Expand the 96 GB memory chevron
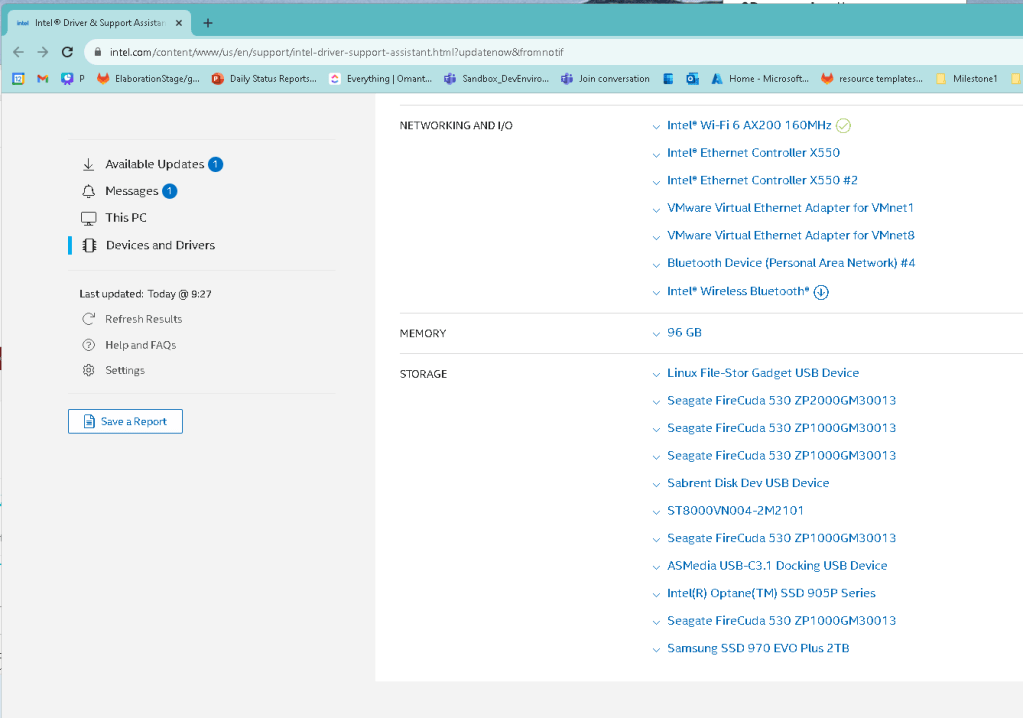Screen dimensions: 1023x718 tap(656, 334)
